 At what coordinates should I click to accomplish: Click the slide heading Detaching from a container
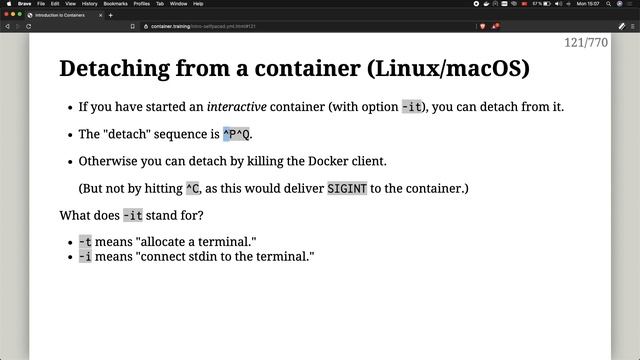click(294, 68)
